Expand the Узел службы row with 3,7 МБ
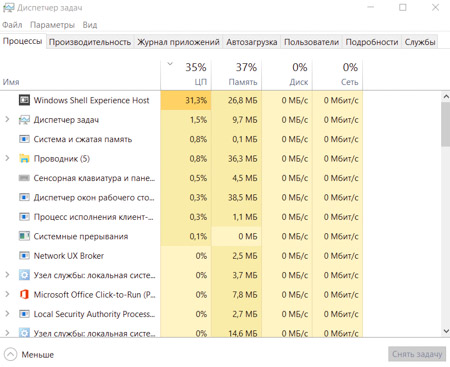 click(7, 275)
